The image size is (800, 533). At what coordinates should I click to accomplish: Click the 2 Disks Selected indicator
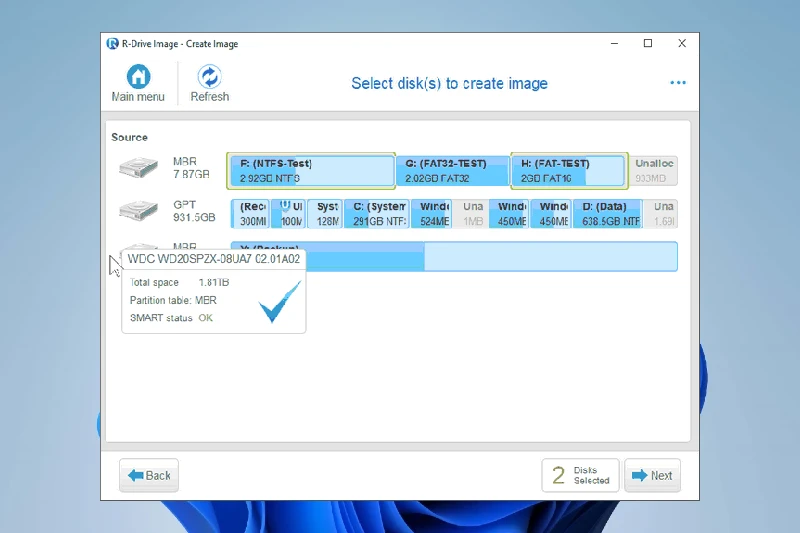pos(581,475)
